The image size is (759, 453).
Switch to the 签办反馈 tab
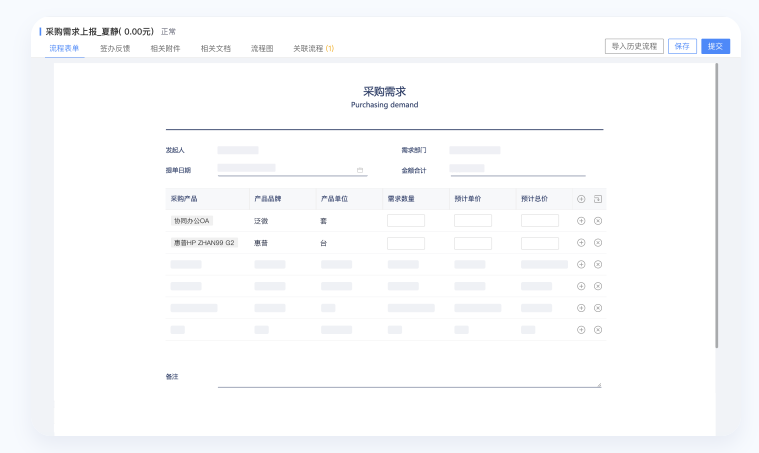point(115,48)
